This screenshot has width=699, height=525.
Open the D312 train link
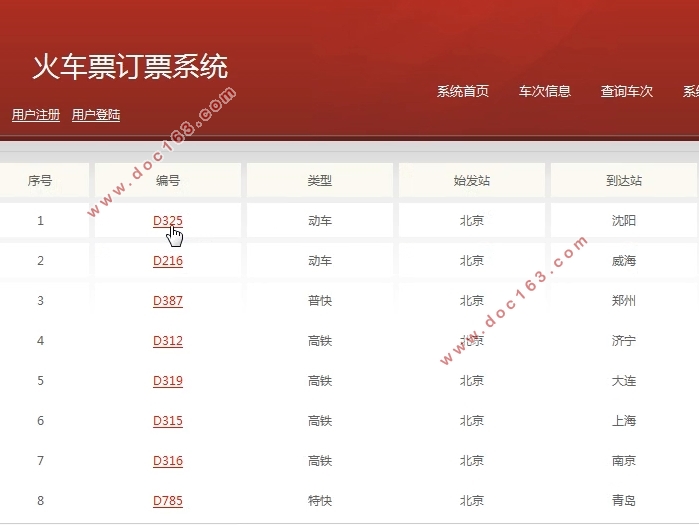[x=168, y=341]
